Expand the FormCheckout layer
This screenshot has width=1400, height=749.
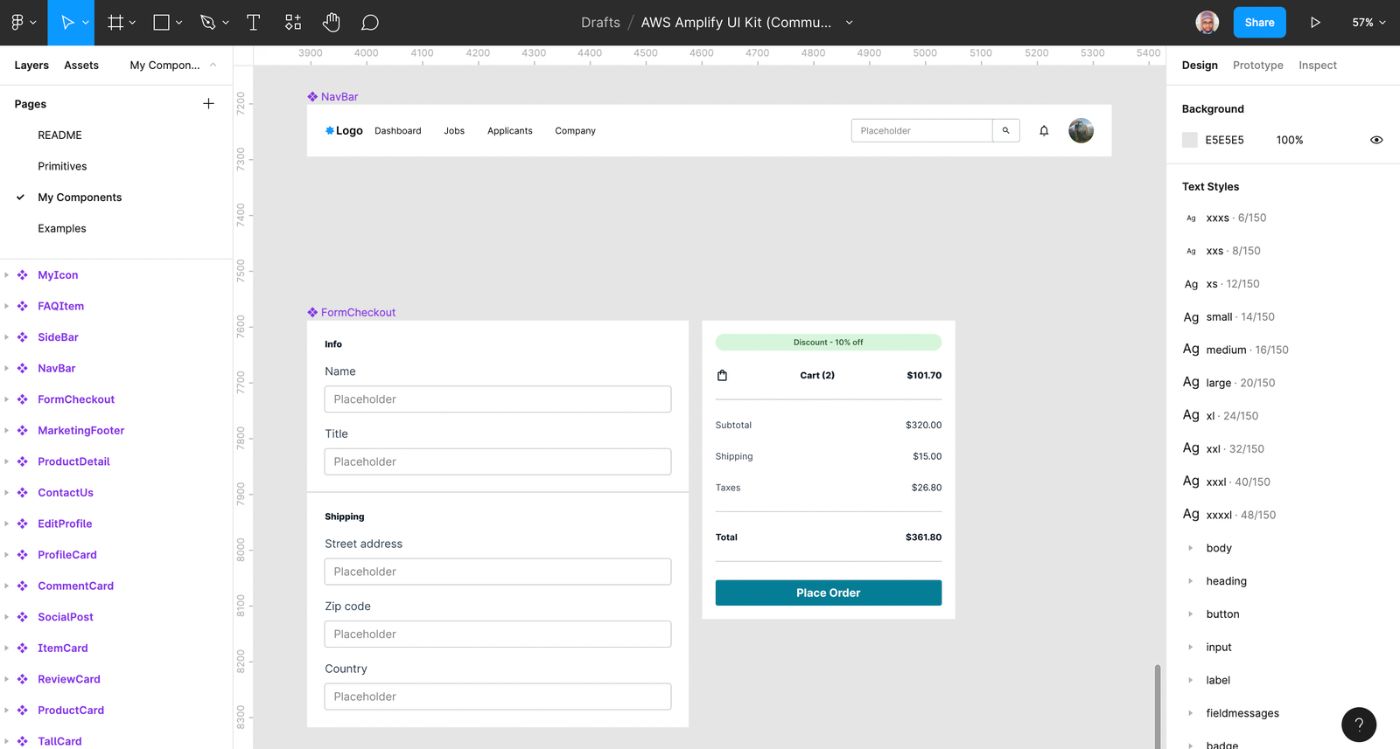click(x=7, y=399)
